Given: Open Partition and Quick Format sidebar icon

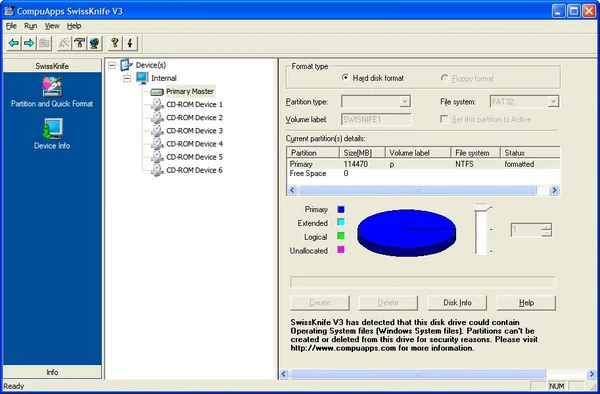Looking at the screenshot, I should click(52, 86).
